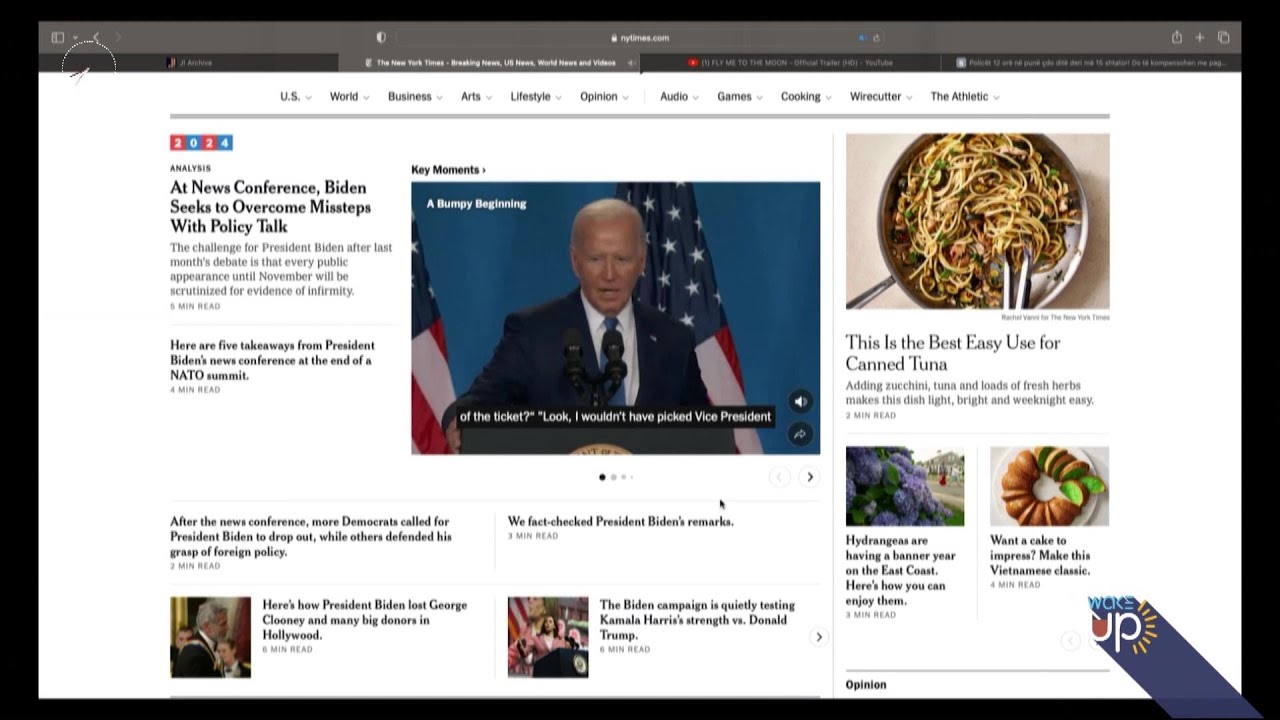The image size is (1280, 720).
Task: Open the Safari share icon
Action: (1177, 38)
